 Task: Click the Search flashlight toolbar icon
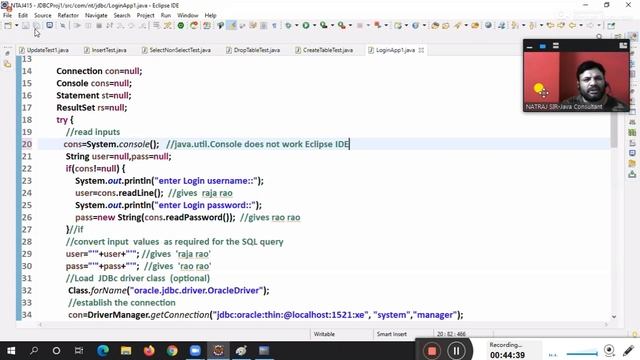click(x=458, y=25)
